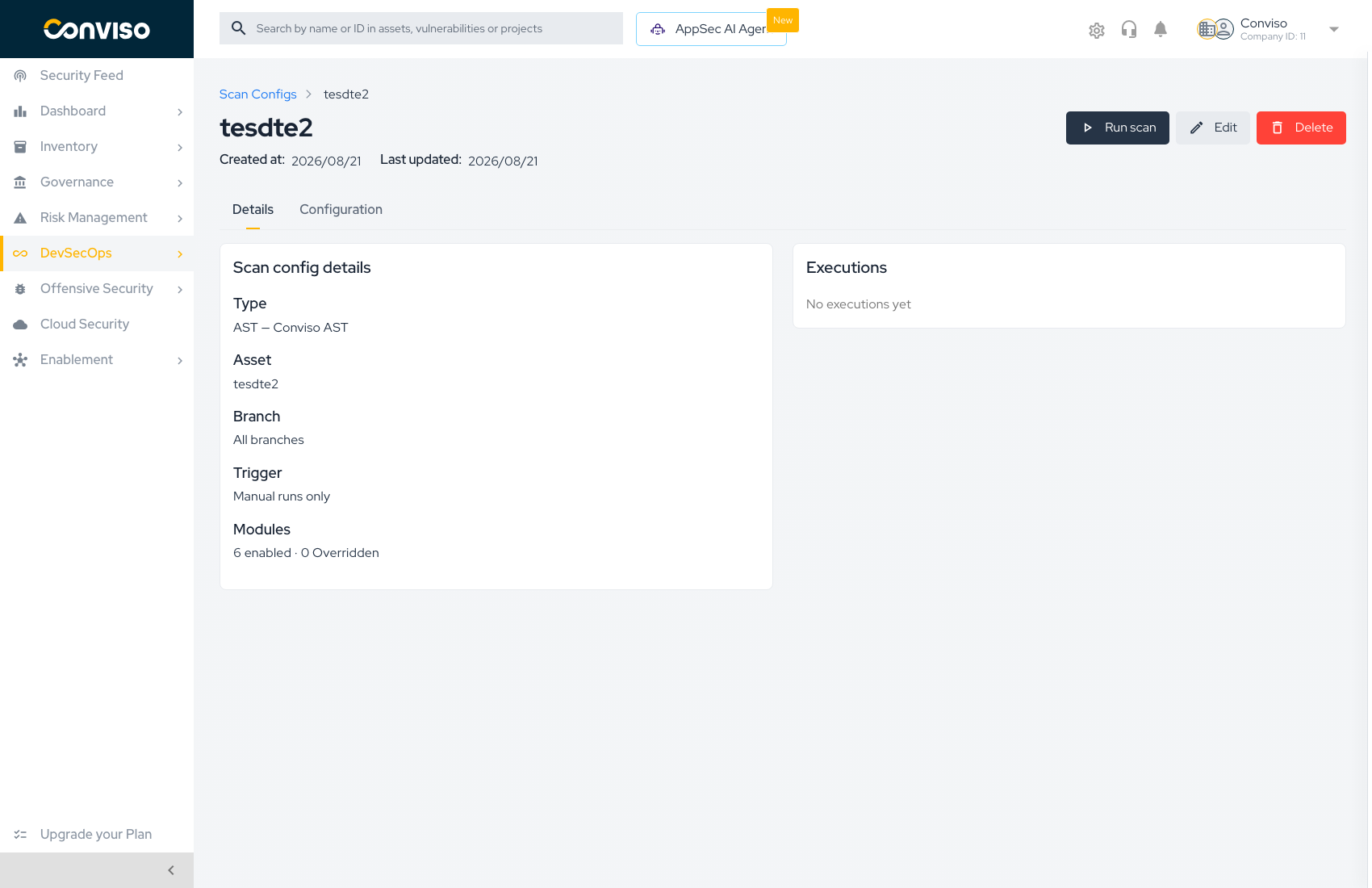
Task: Click the Cloud Security cloud icon
Action: point(20,325)
